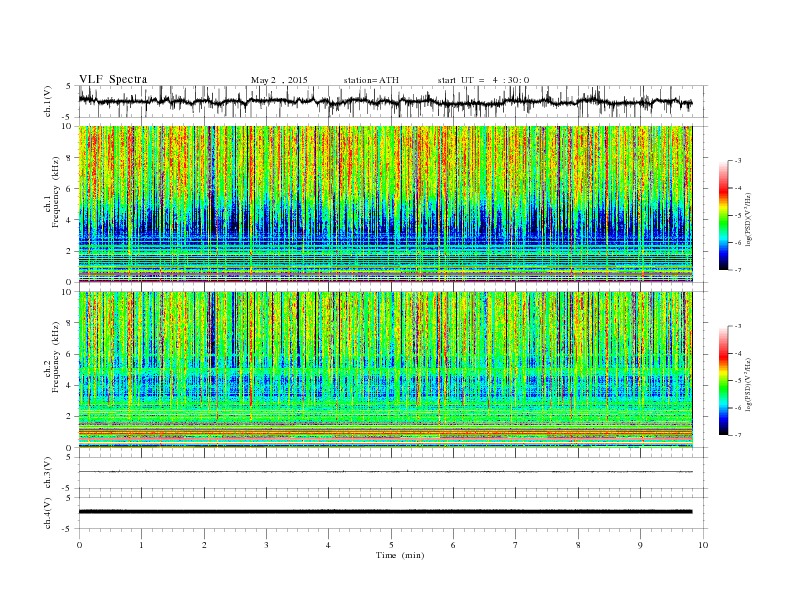Click time-axis tick label "6"

click(x=453, y=545)
